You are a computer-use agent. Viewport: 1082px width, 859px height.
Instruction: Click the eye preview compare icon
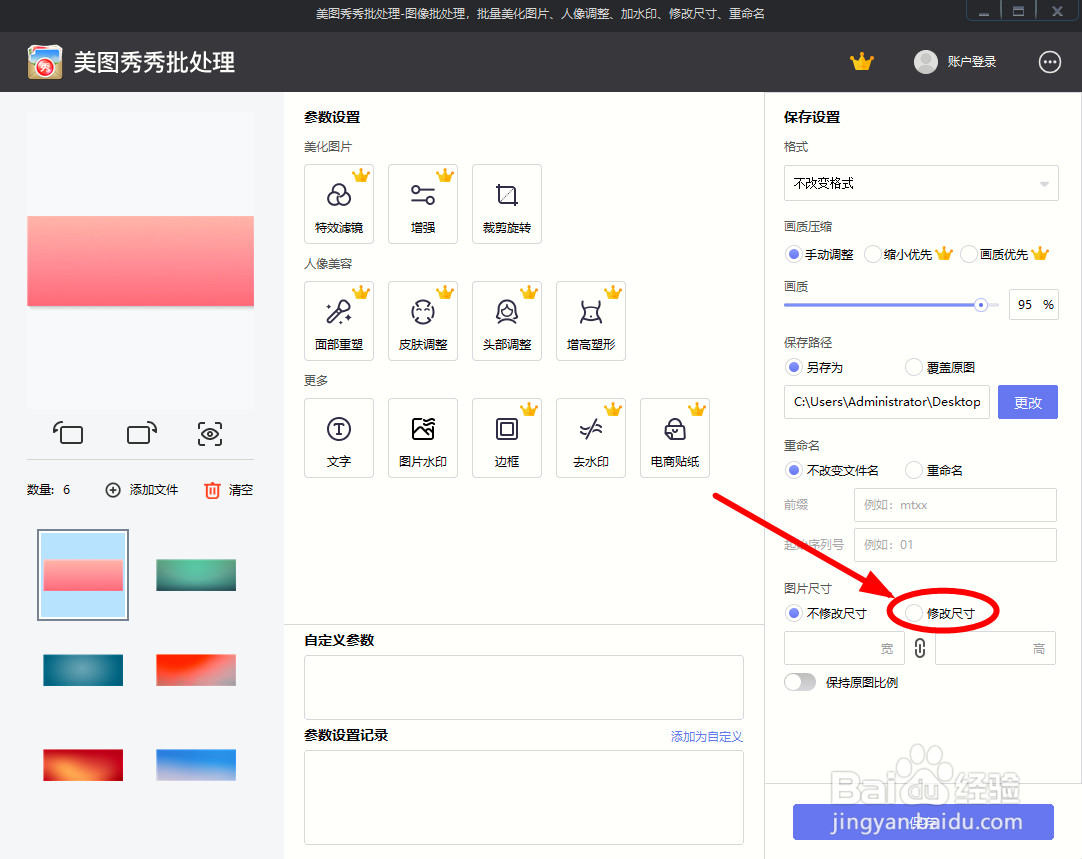[210, 434]
